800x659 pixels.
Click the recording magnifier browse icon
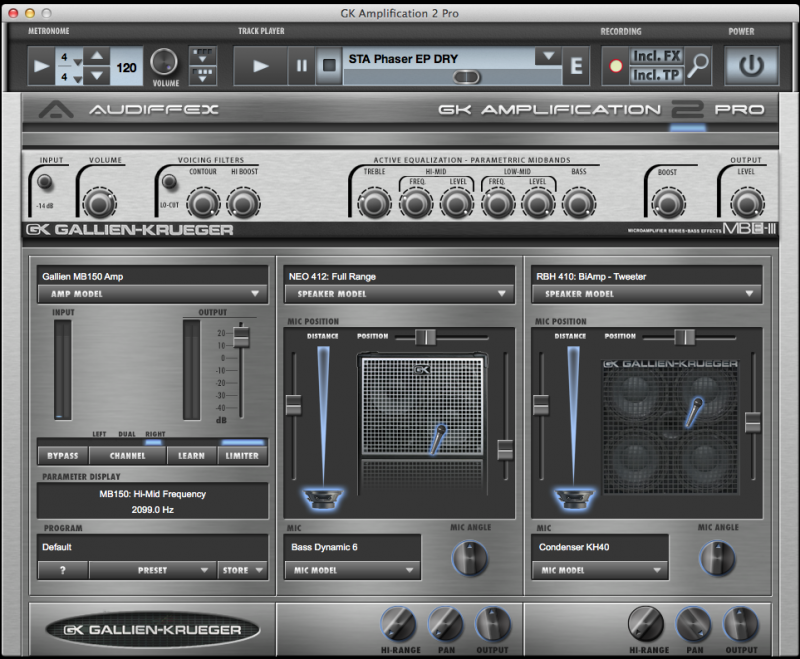(x=697, y=65)
